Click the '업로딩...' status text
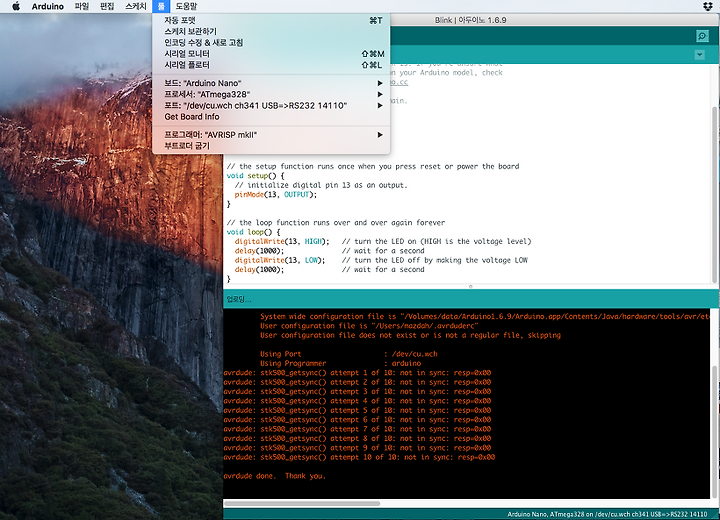The width and height of the screenshot is (720, 520). point(239,300)
